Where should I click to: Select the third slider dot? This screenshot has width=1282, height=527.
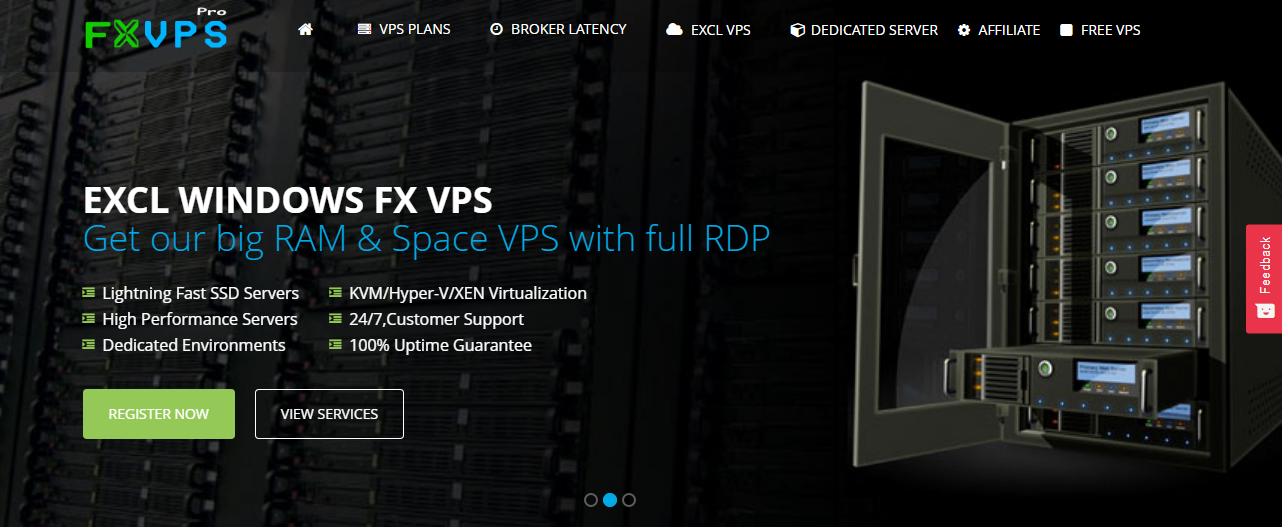tap(629, 500)
